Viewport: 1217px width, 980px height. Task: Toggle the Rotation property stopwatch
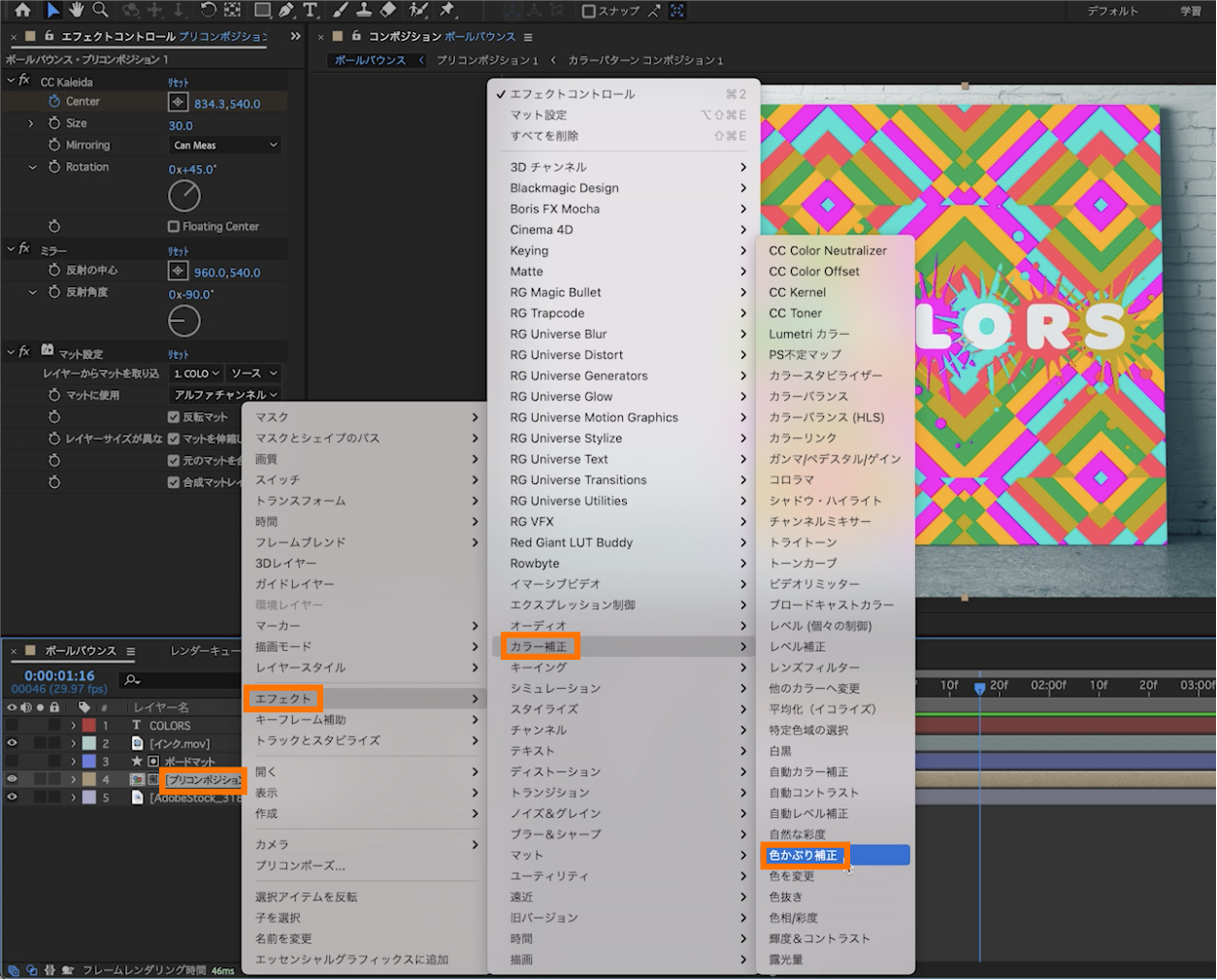tap(54, 167)
